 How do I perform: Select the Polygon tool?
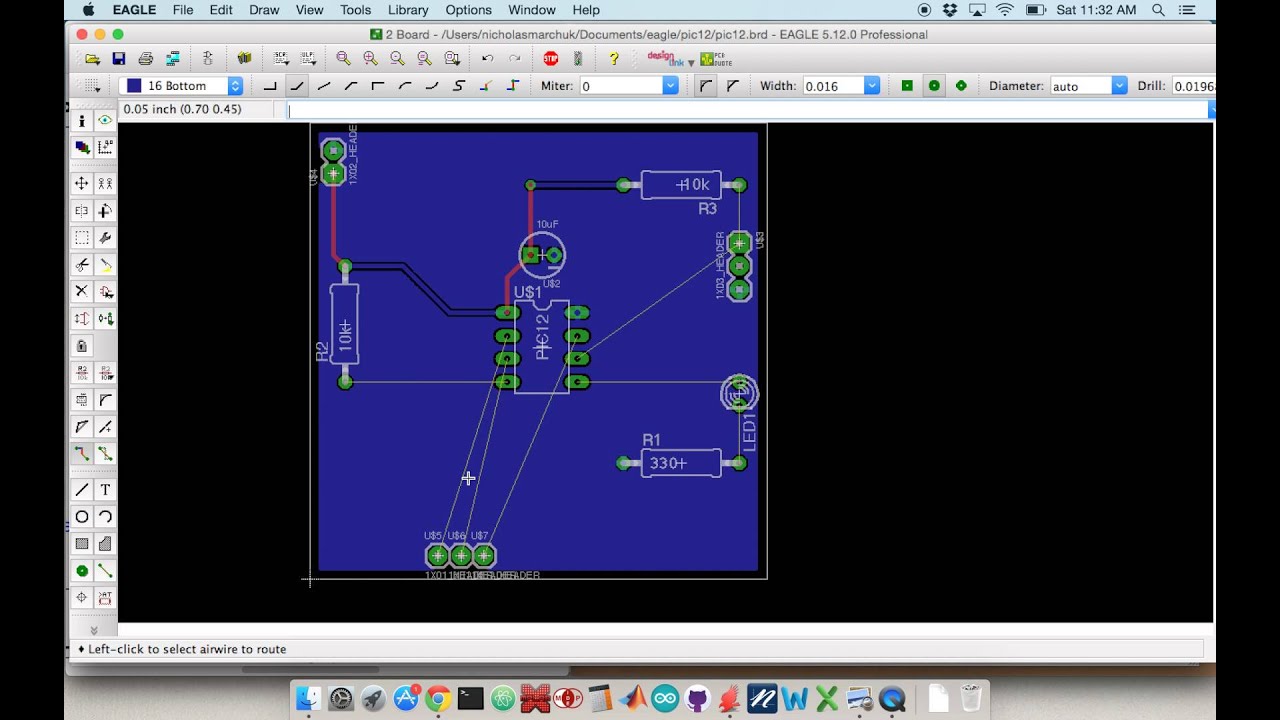[105, 544]
